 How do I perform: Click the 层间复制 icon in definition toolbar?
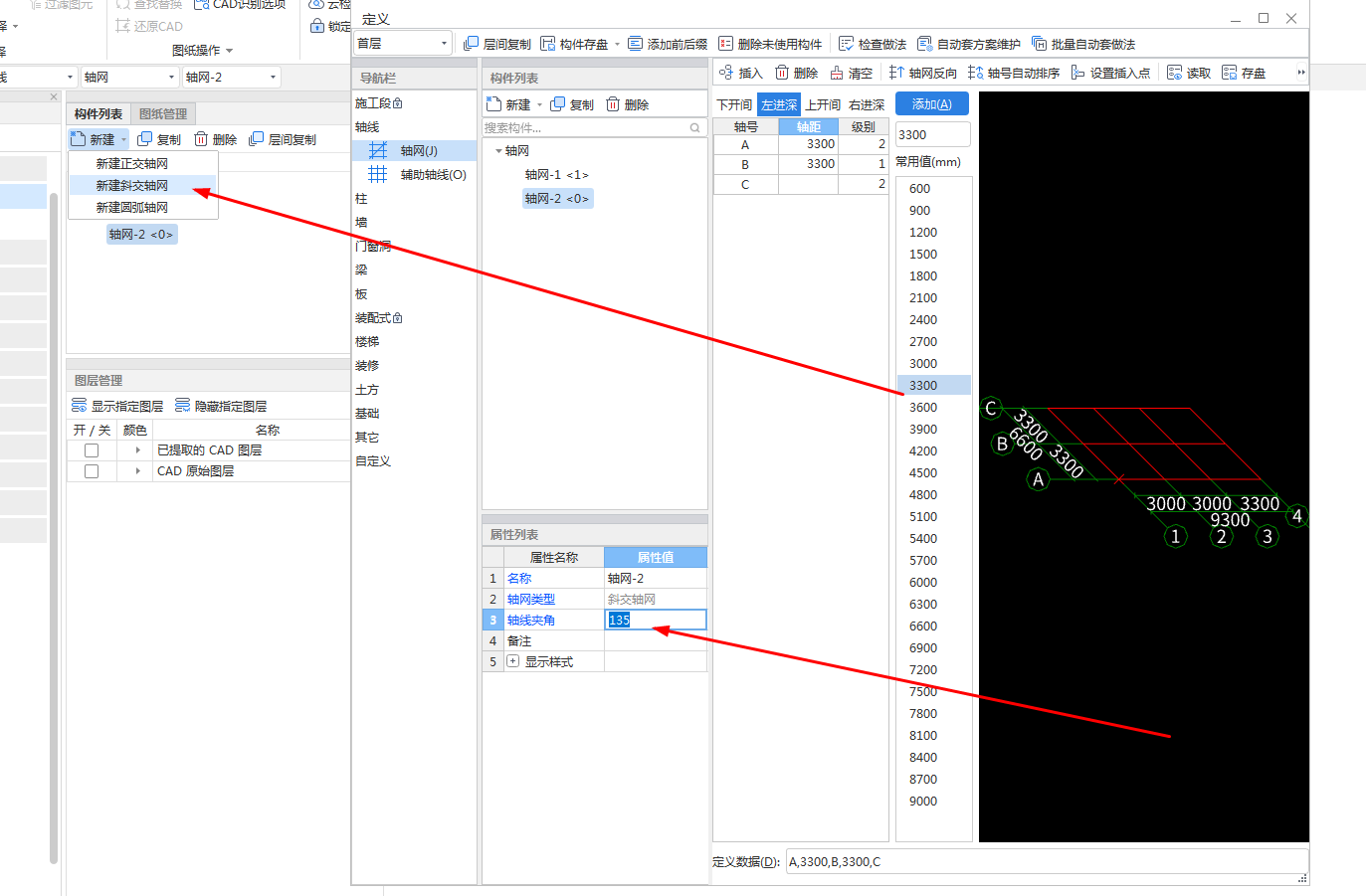point(472,44)
